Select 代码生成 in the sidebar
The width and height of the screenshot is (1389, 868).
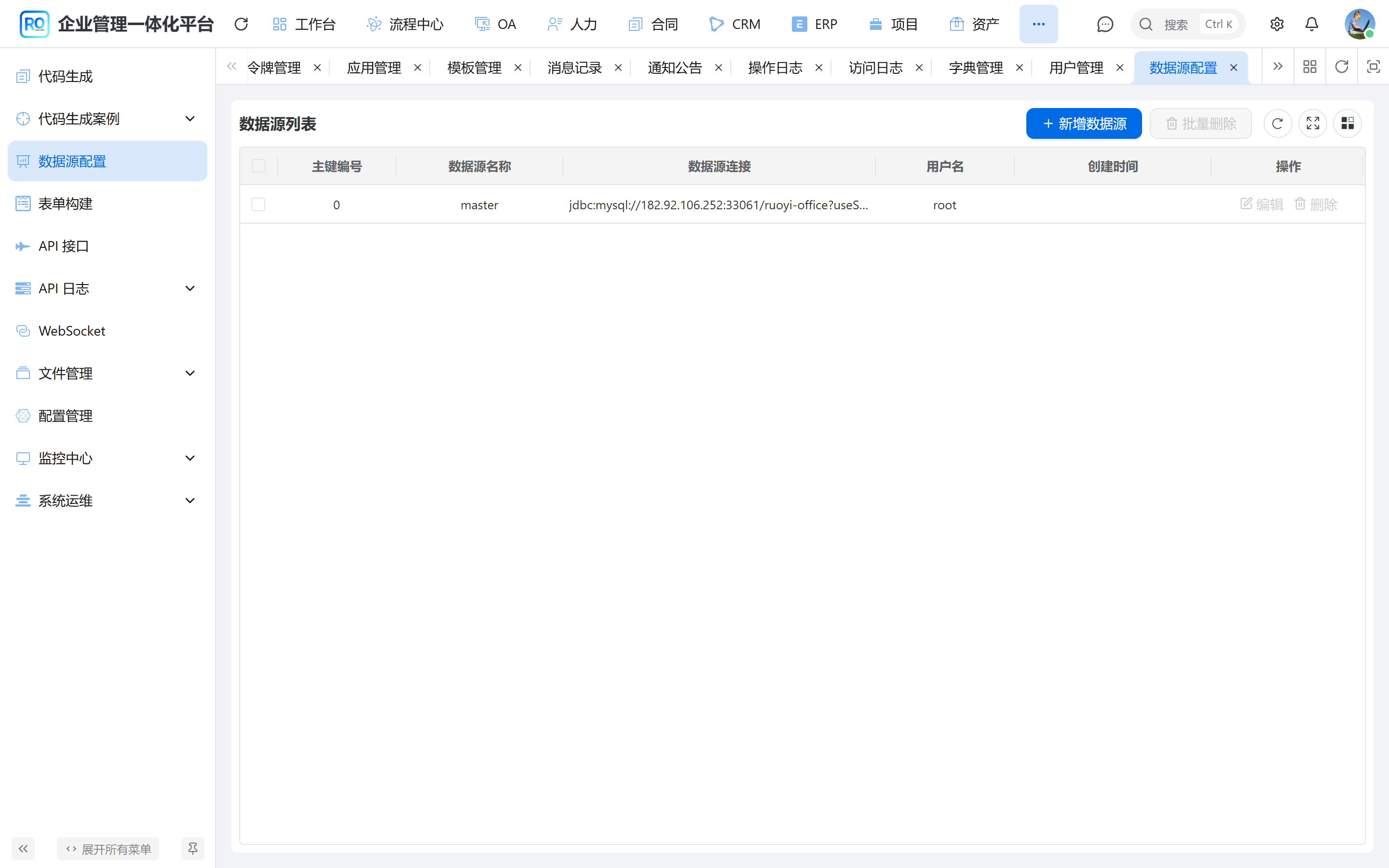[108, 76]
